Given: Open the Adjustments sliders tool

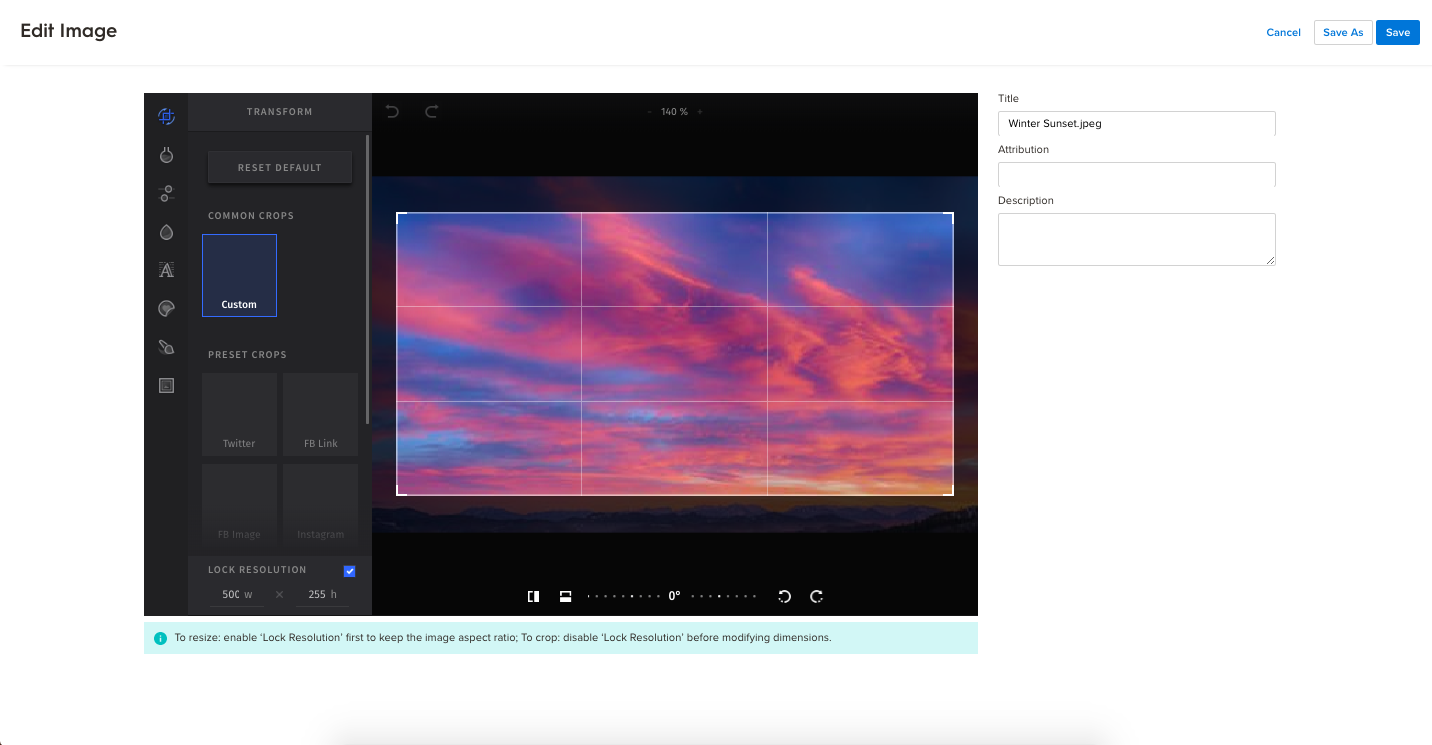Looking at the screenshot, I should 166,194.
